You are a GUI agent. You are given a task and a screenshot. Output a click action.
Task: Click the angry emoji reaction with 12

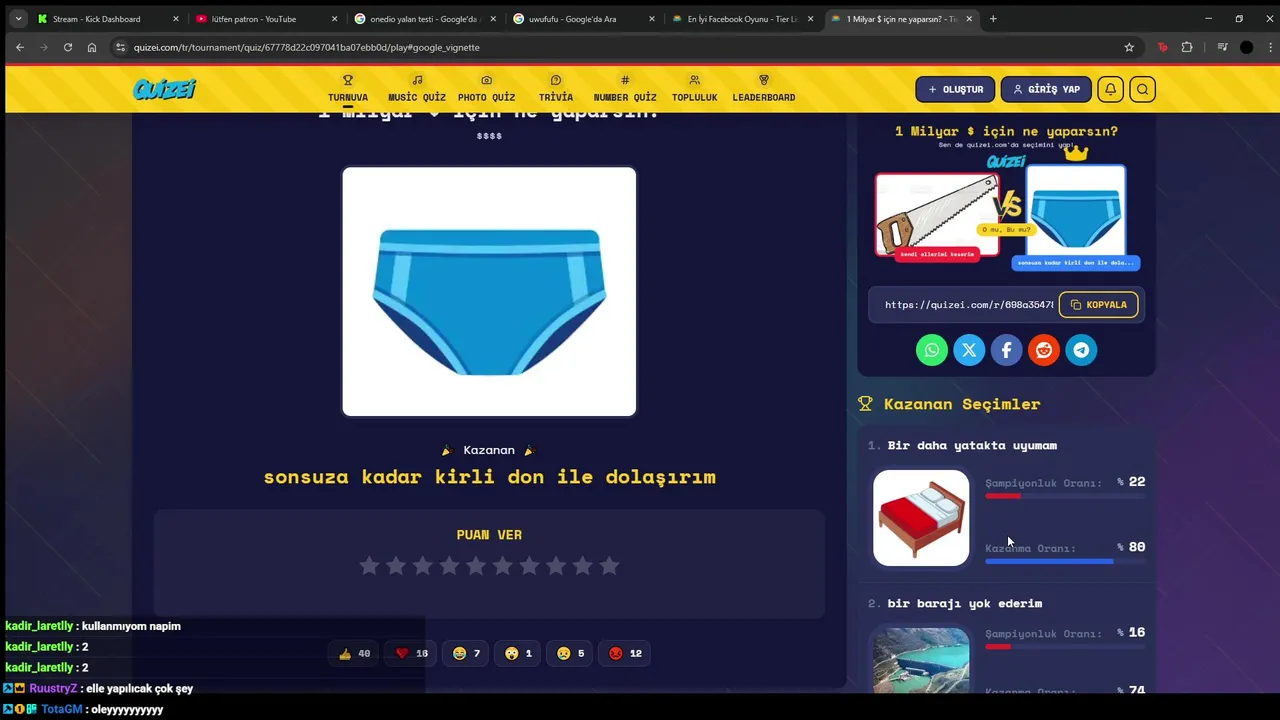625,653
